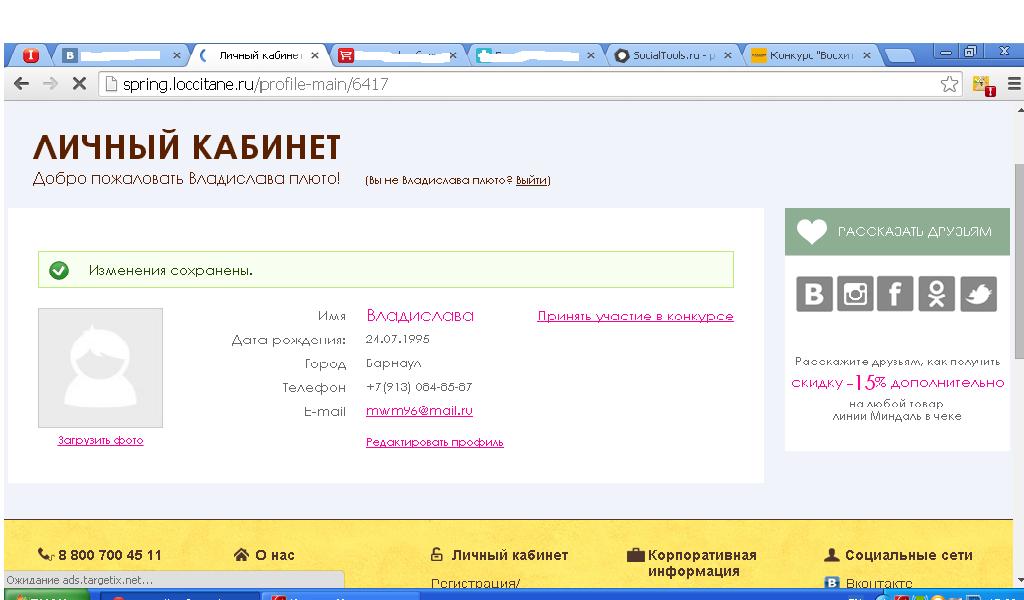
Task: Switch to the tab with the teal plus icon
Action: (536, 55)
